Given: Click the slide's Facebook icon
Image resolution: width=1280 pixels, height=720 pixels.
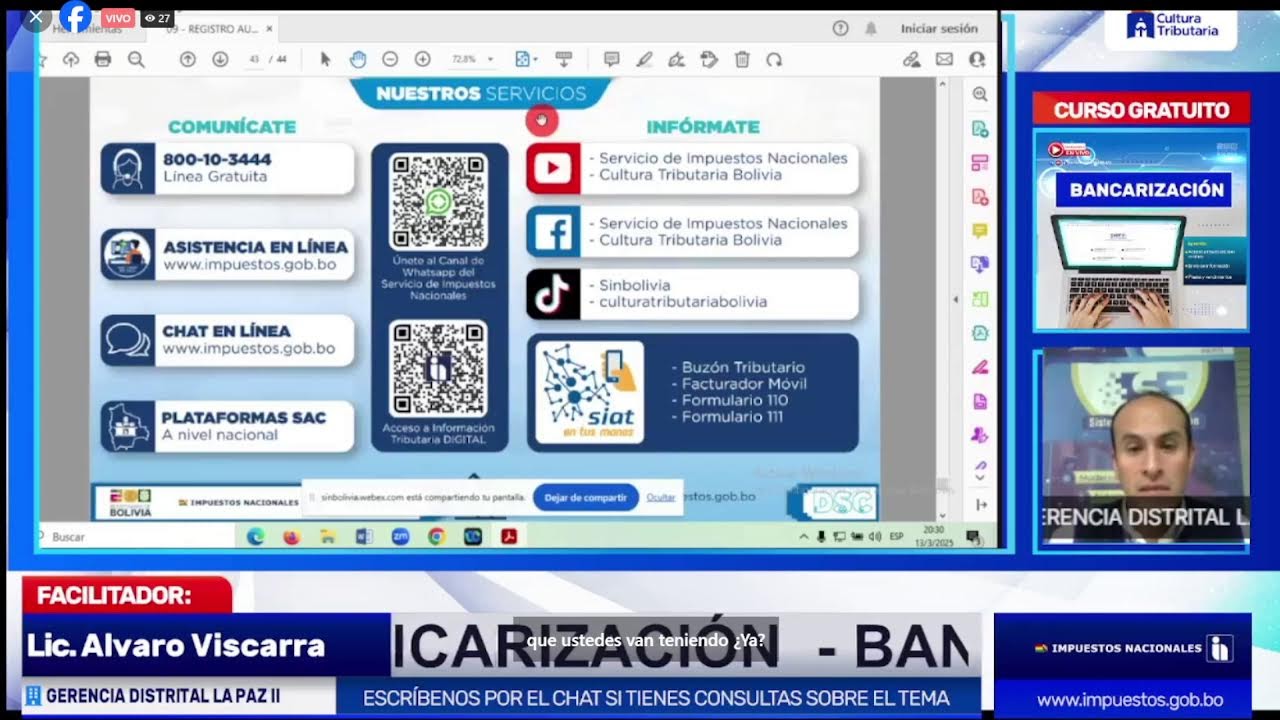Looking at the screenshot, I should click(553, 232).
